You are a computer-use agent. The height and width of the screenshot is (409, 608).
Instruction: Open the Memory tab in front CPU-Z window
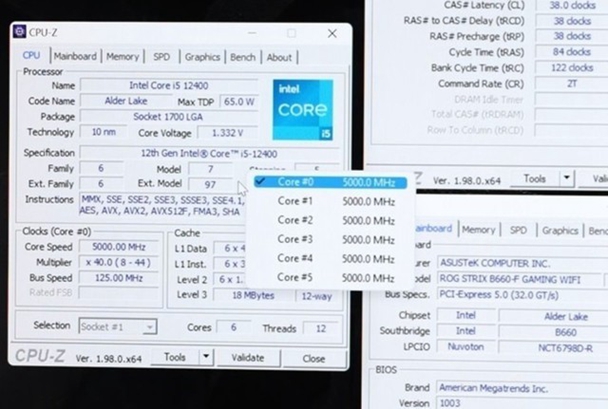(123, 57)
